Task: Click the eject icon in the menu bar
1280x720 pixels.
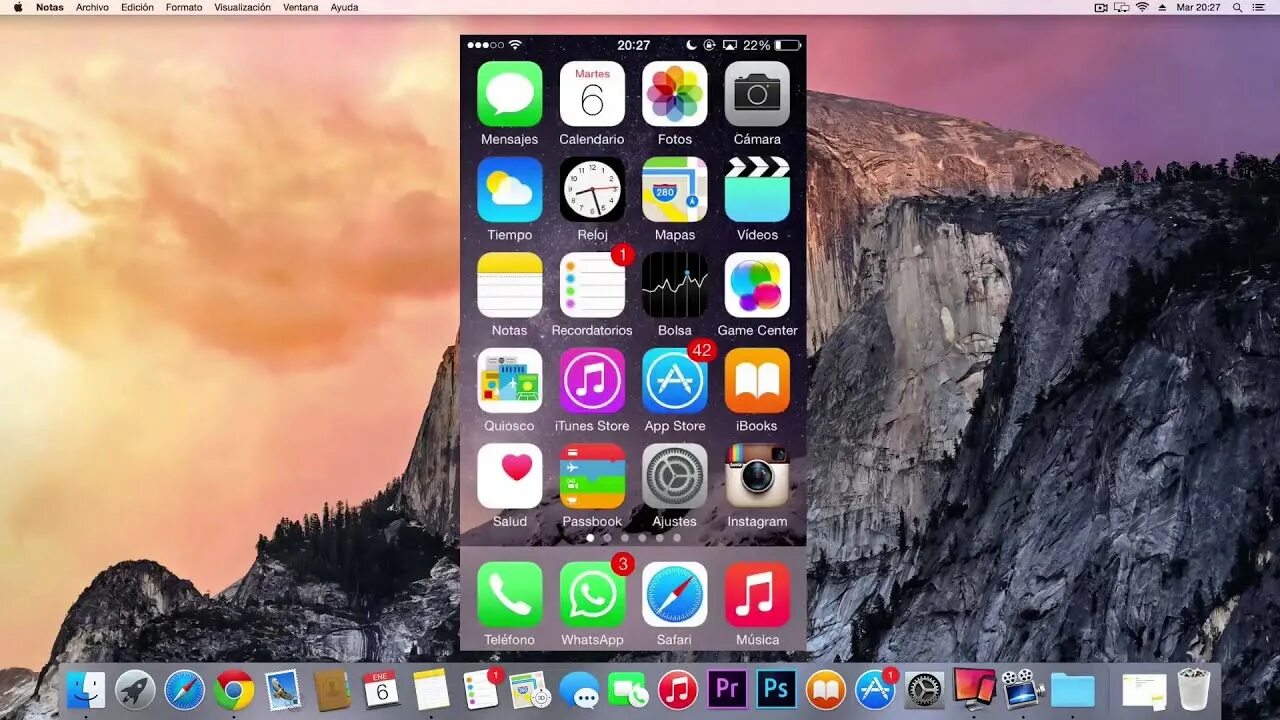Action: 1162,7
